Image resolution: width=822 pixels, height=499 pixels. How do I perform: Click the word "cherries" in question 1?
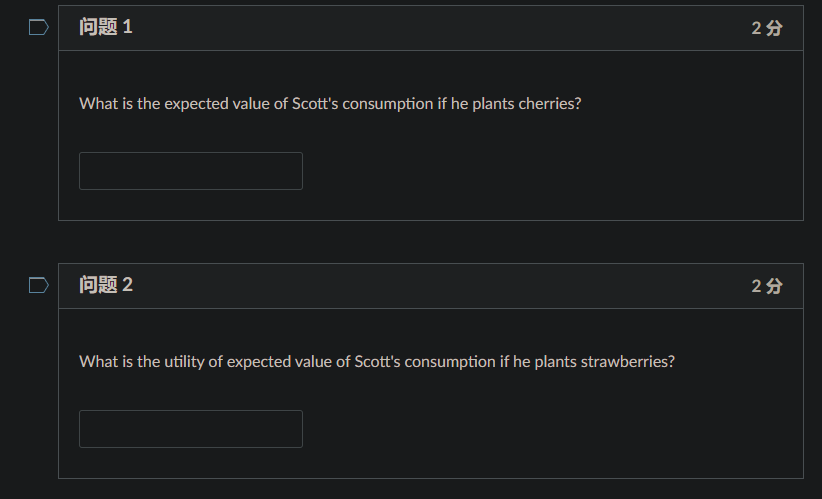point(547,104)
